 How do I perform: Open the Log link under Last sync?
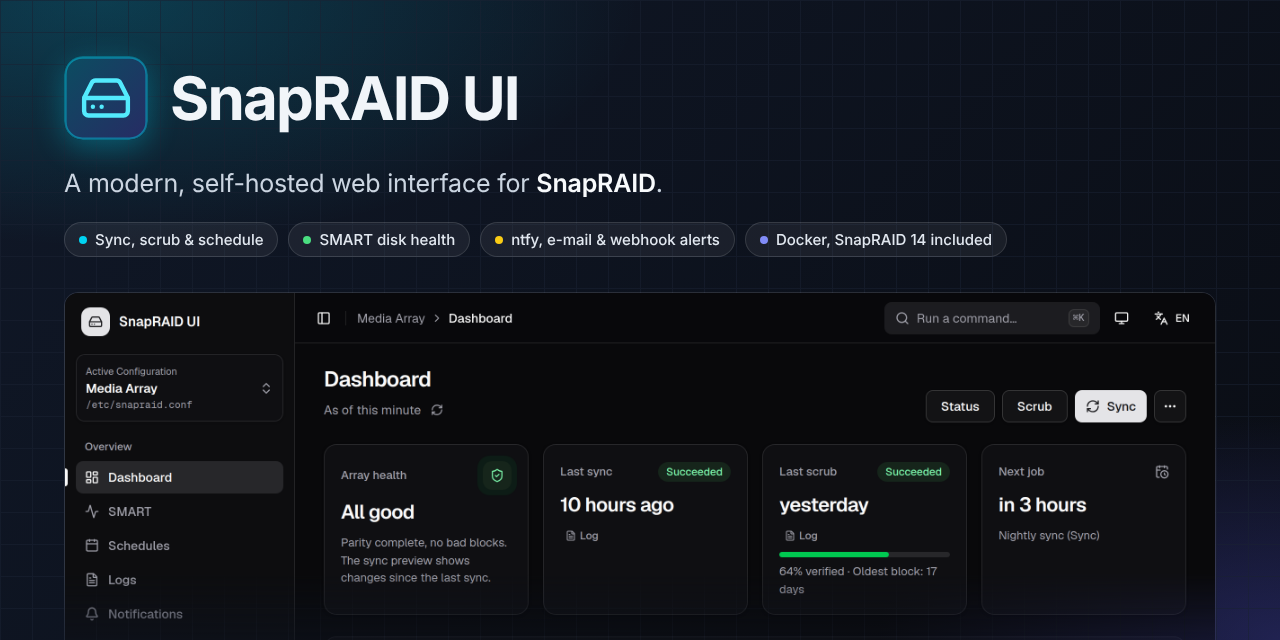tap(582, 536)
